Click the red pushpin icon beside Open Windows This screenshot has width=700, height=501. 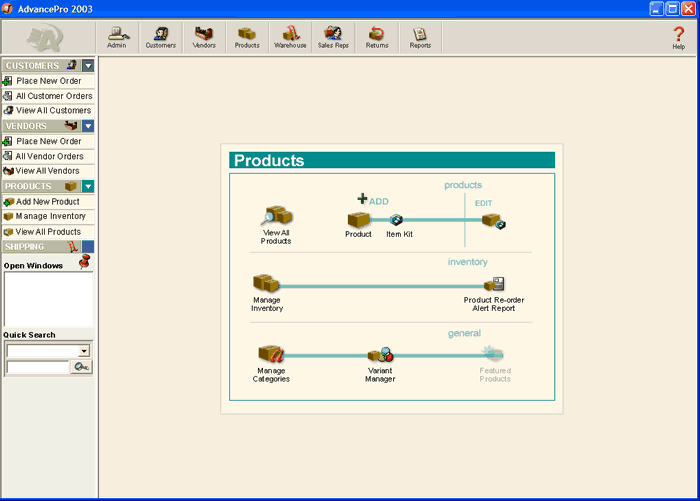coord(84,262)
